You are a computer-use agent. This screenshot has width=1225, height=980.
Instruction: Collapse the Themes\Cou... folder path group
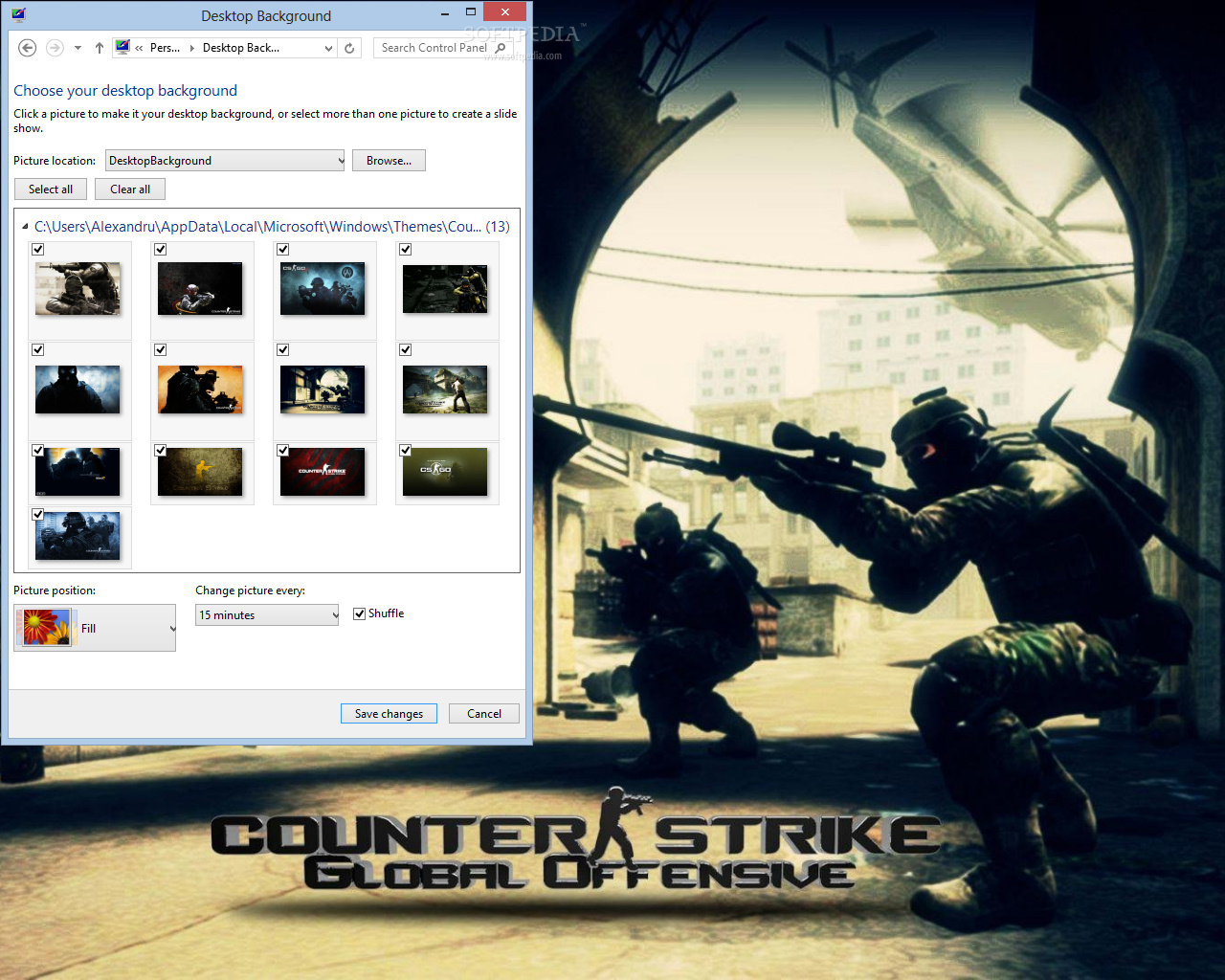pos(24,227)
